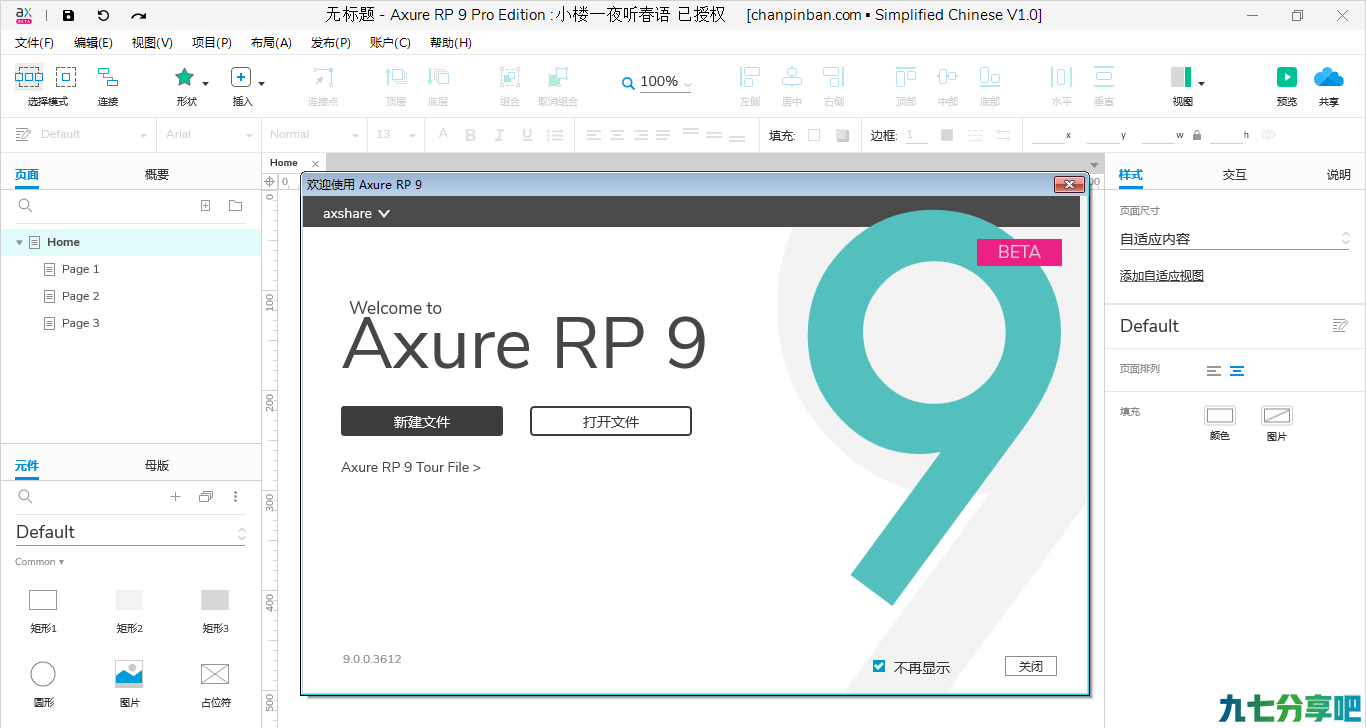Click the 组合 group icon

pyautogui.click(x=510, y=77)
